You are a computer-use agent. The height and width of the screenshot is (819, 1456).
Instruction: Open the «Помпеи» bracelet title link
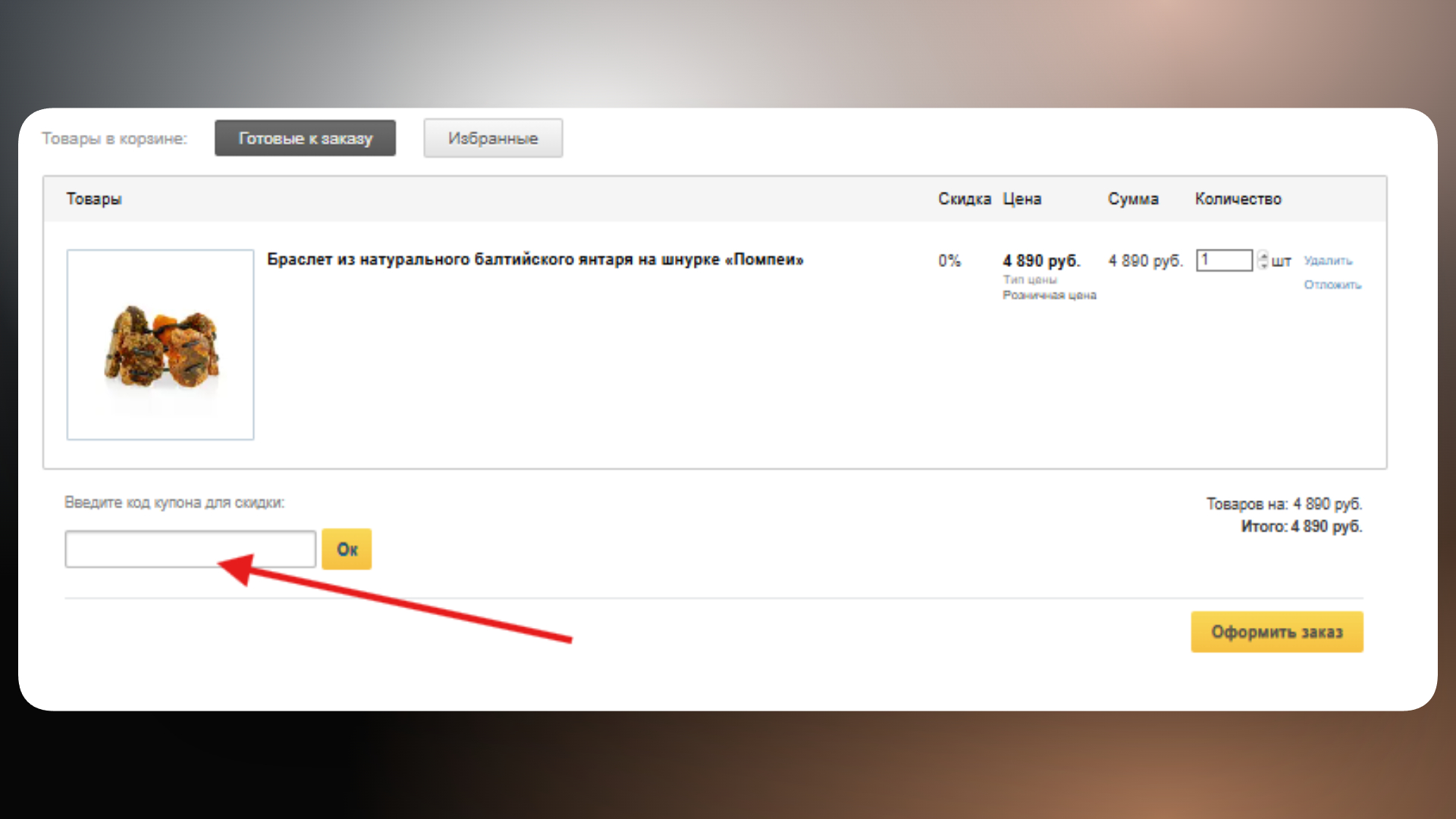point(535,259)
